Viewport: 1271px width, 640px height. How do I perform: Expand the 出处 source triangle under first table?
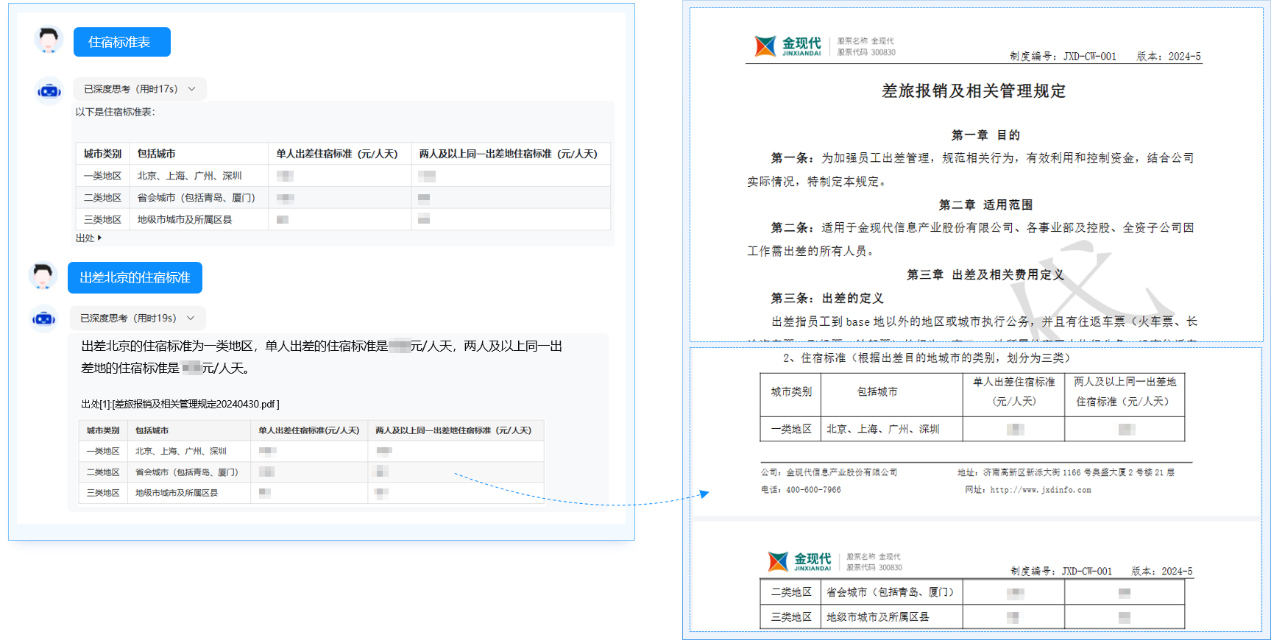(x=99, y=238)
